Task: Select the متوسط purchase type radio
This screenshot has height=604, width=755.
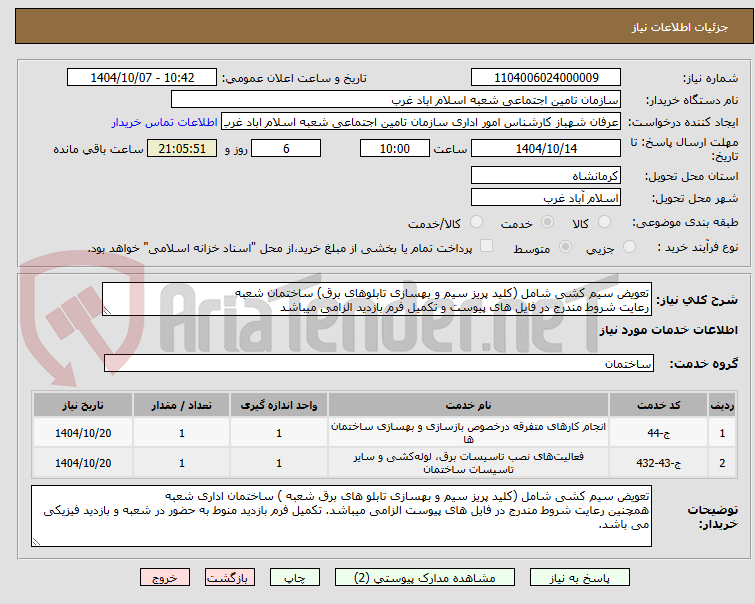Action: 565,247
